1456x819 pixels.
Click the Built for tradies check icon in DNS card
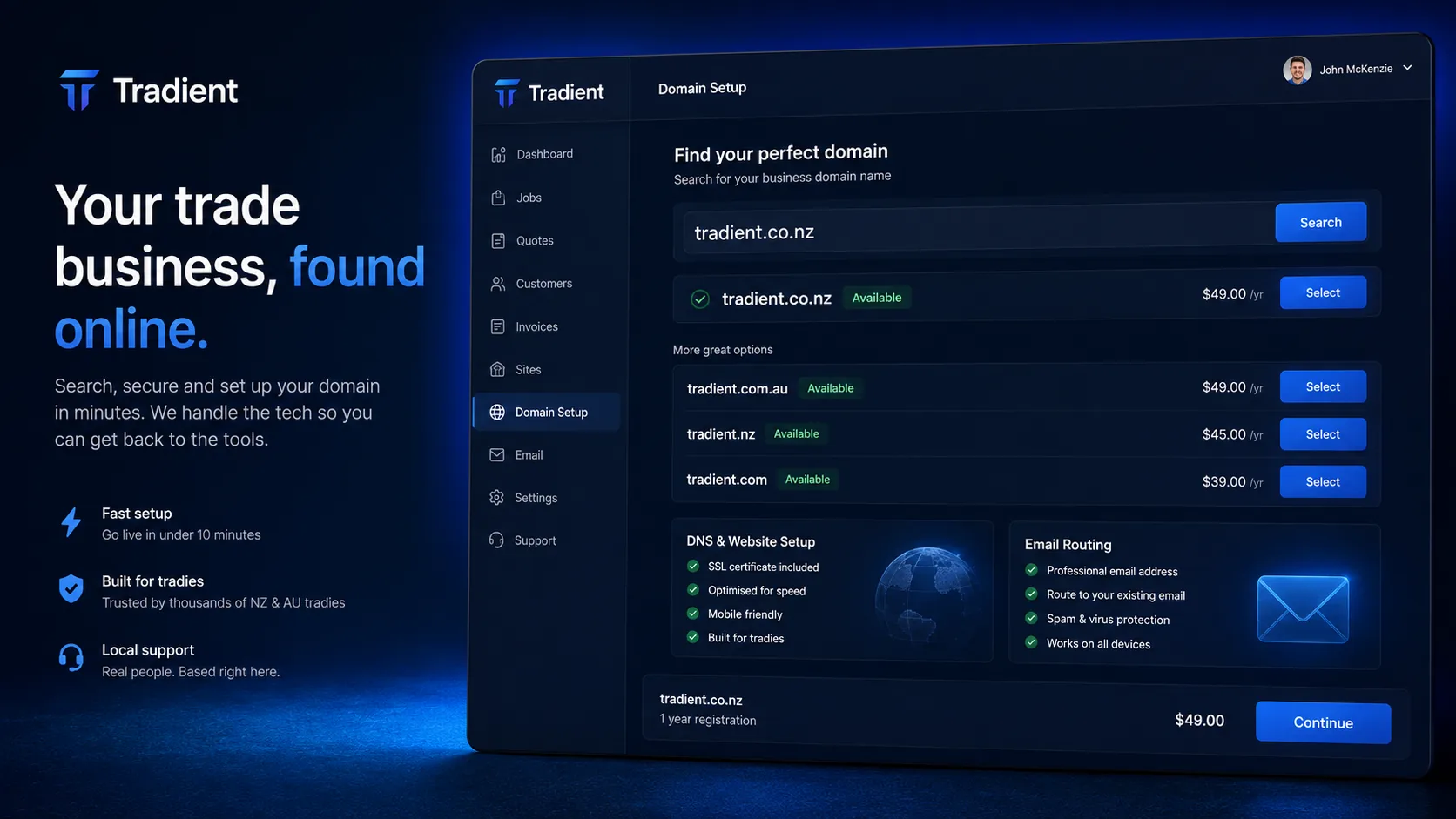[693, 636]
